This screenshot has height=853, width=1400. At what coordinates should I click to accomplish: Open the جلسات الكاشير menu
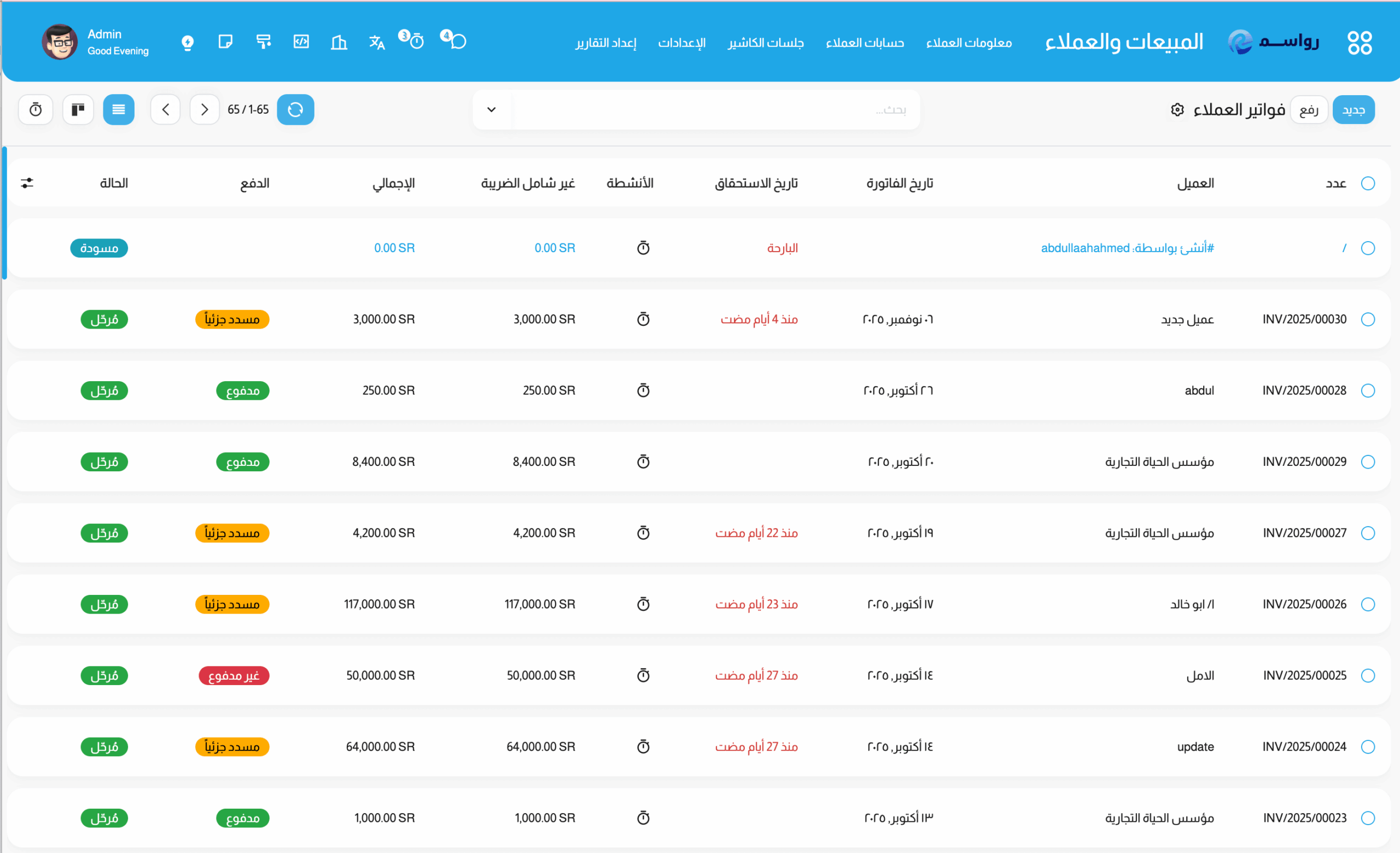point(765,43)
